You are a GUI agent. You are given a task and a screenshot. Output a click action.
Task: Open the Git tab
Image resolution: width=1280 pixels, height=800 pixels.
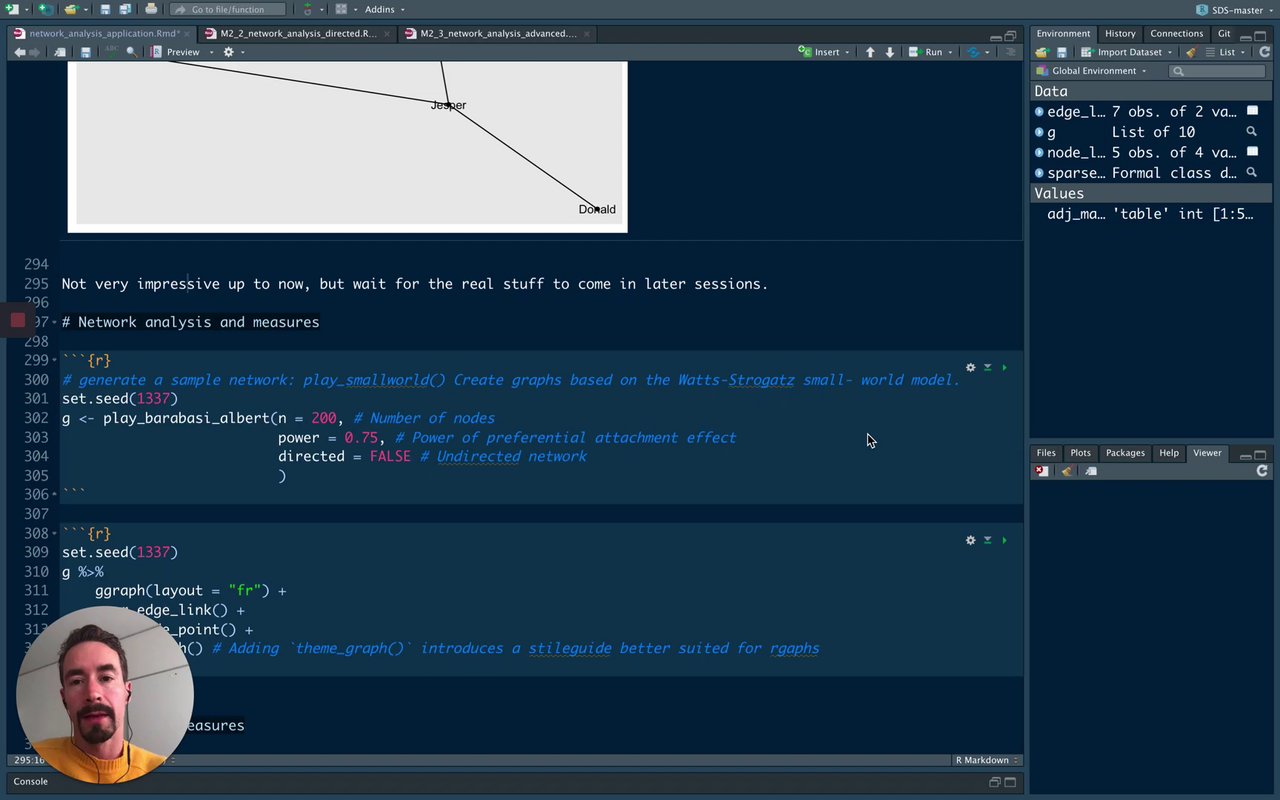pyautogui.click(x=1224, y=33)
